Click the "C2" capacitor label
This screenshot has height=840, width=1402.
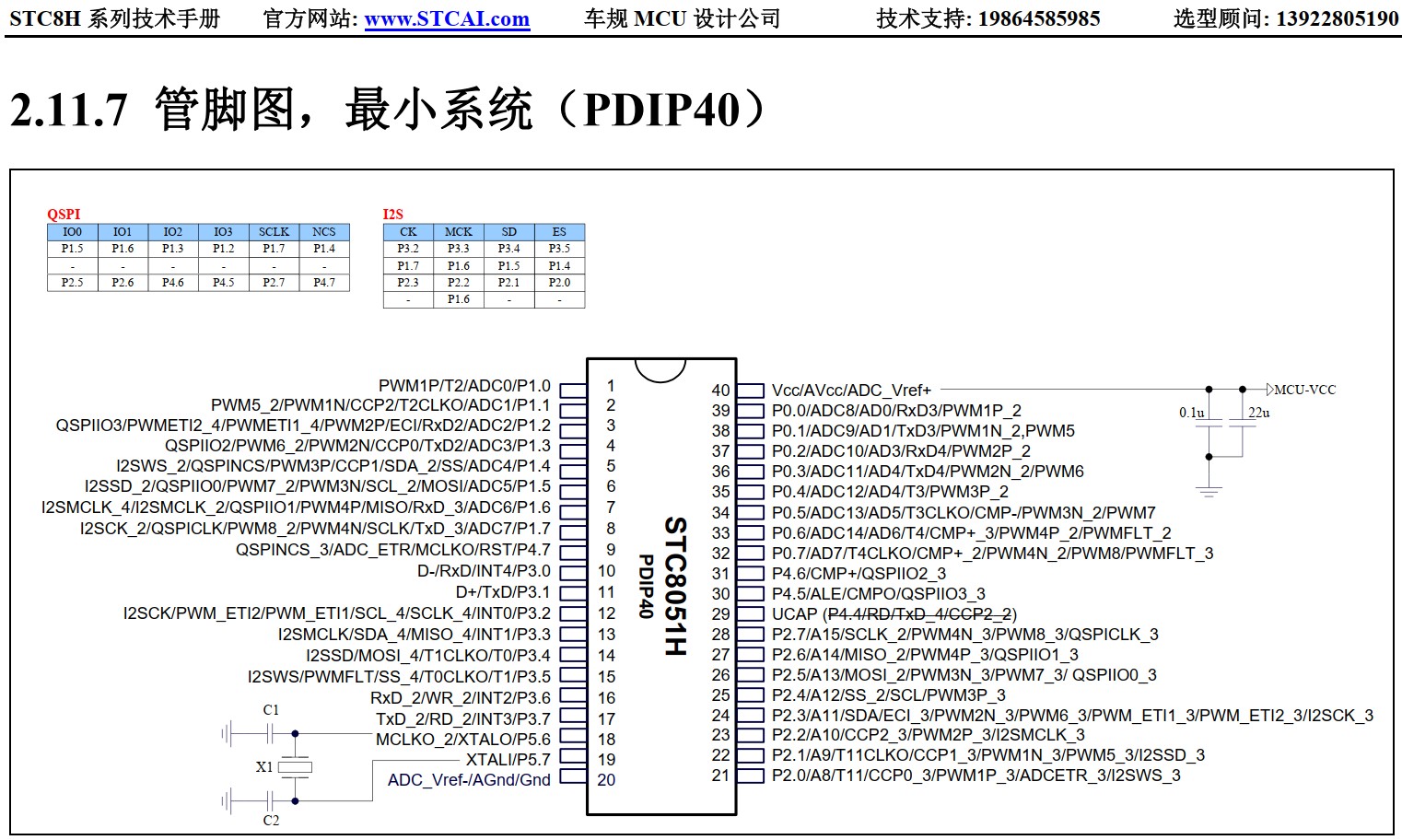pos(271,820)
